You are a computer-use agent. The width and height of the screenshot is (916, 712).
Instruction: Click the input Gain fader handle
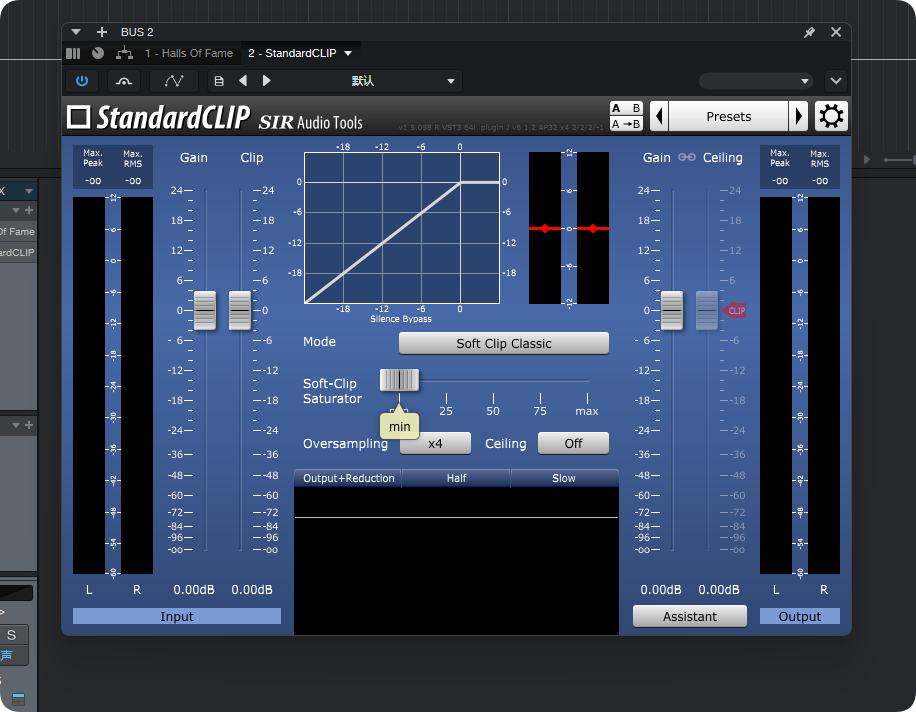205,310
